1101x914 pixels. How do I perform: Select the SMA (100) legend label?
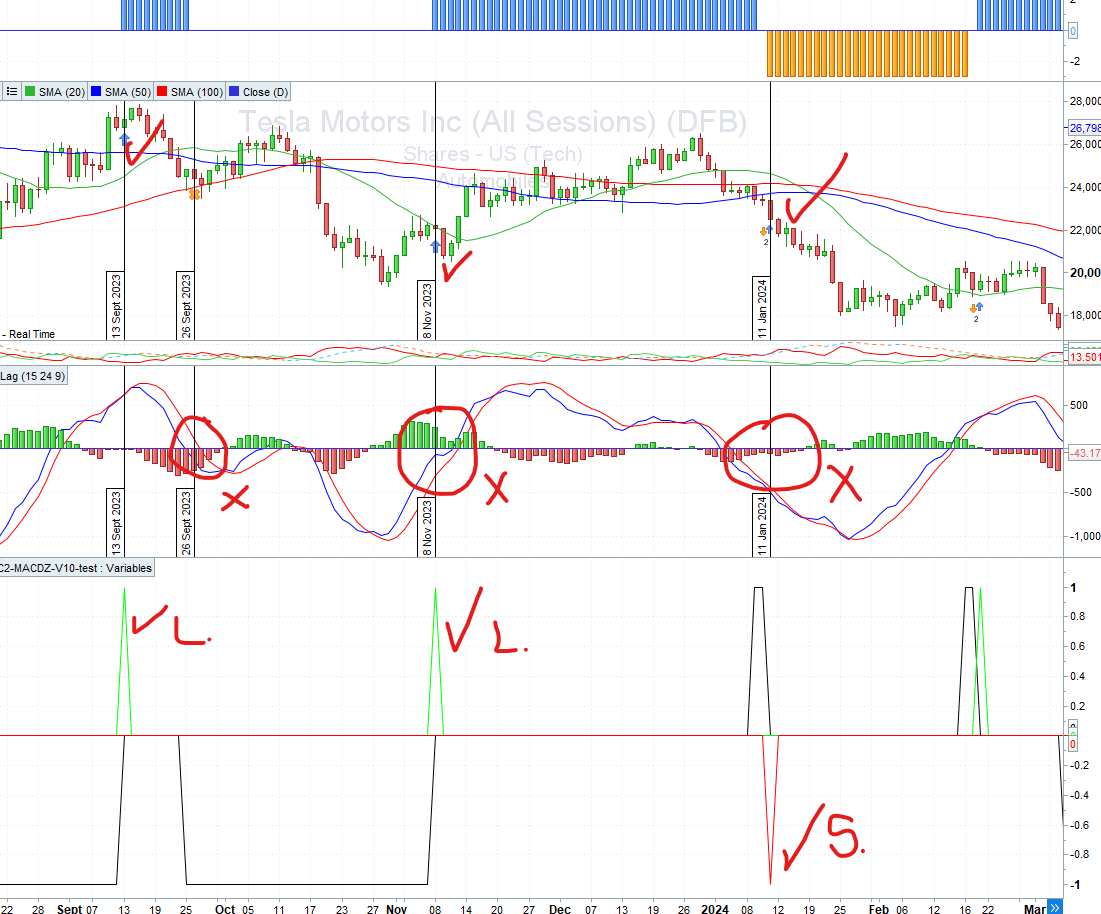197,92
